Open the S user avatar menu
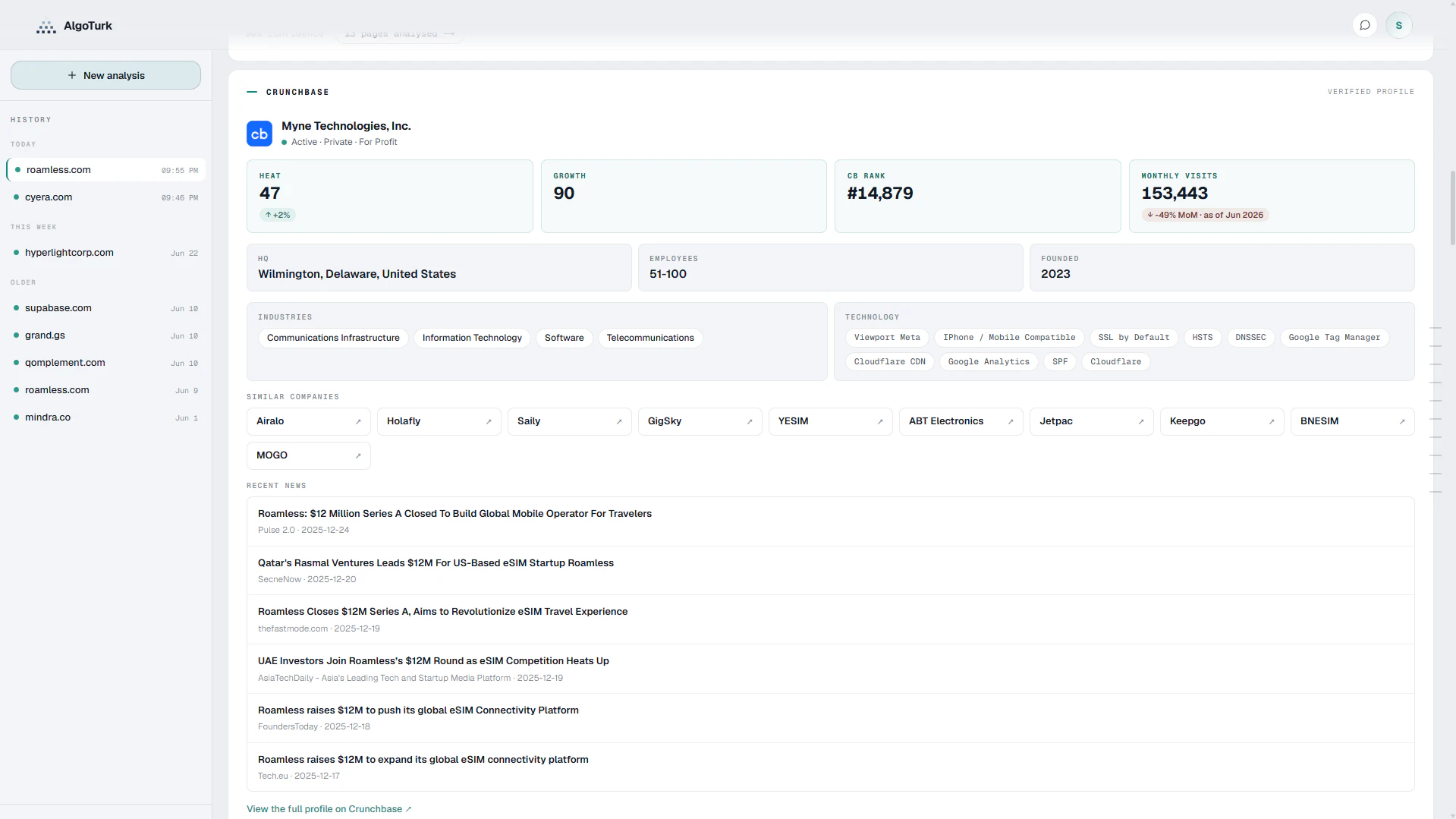The height and width of the screenshot is (819, 1456). tap(1399, 25)
